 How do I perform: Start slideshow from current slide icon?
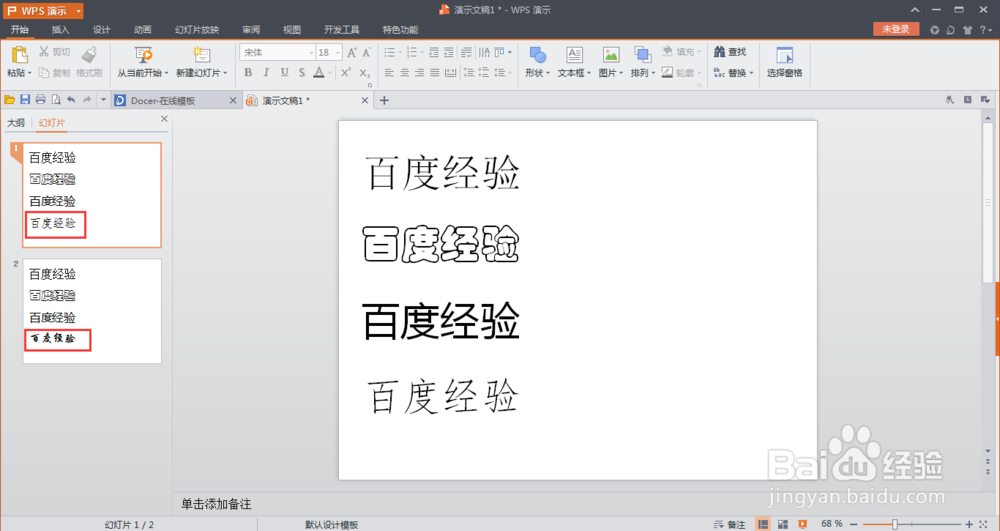[143, 55]
